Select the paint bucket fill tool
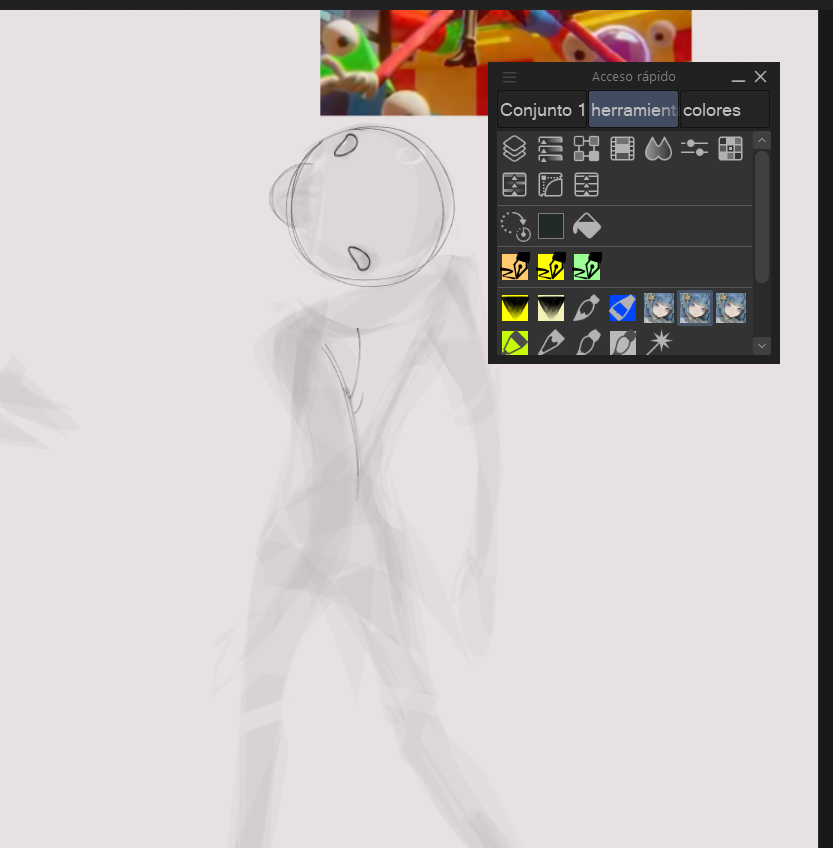This screenshot has height=848, width=833. [587, 226]
